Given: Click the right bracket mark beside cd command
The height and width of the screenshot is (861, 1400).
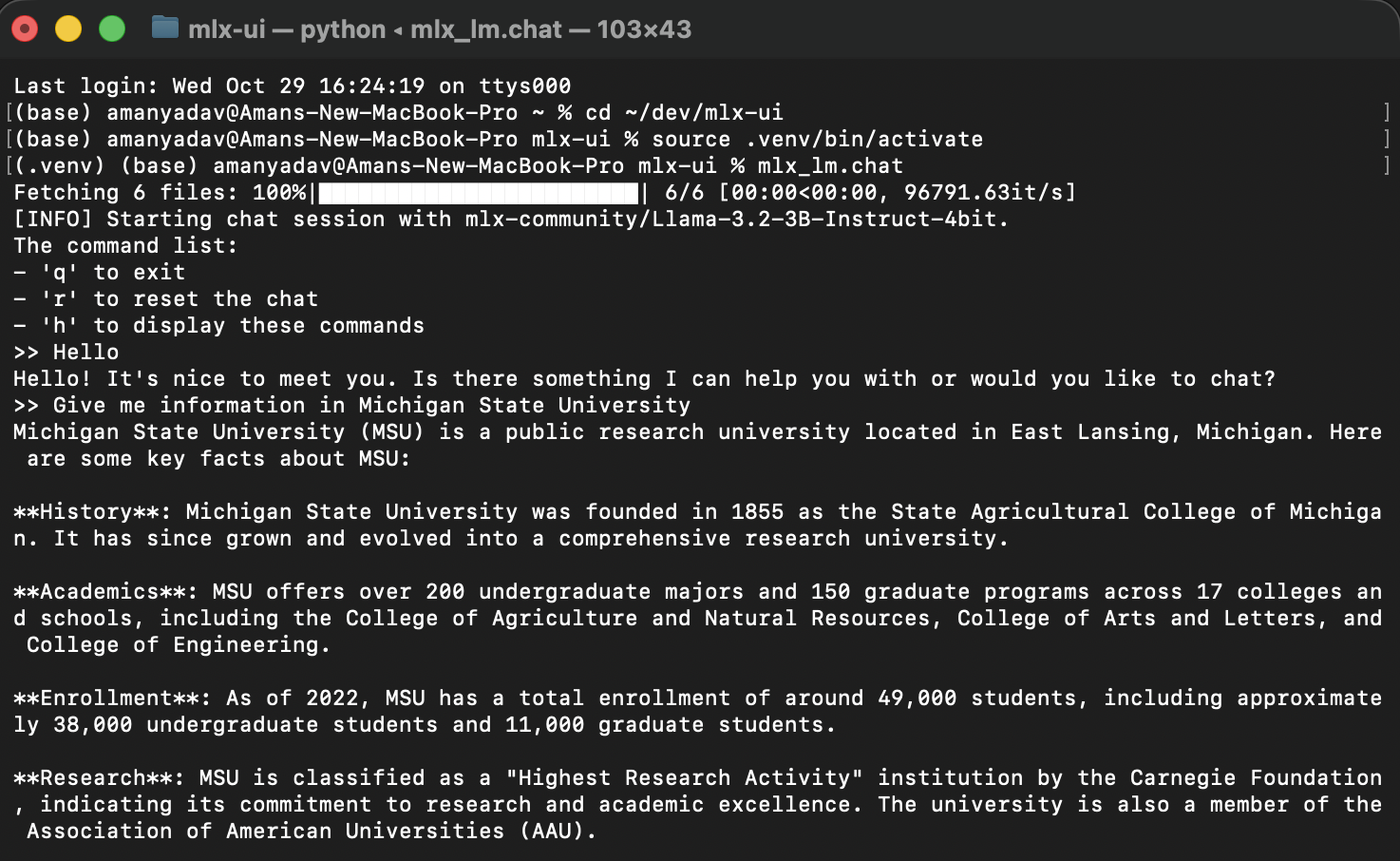Looking at the screenshot, I should pyautogui.click(x=1387, y=112).
